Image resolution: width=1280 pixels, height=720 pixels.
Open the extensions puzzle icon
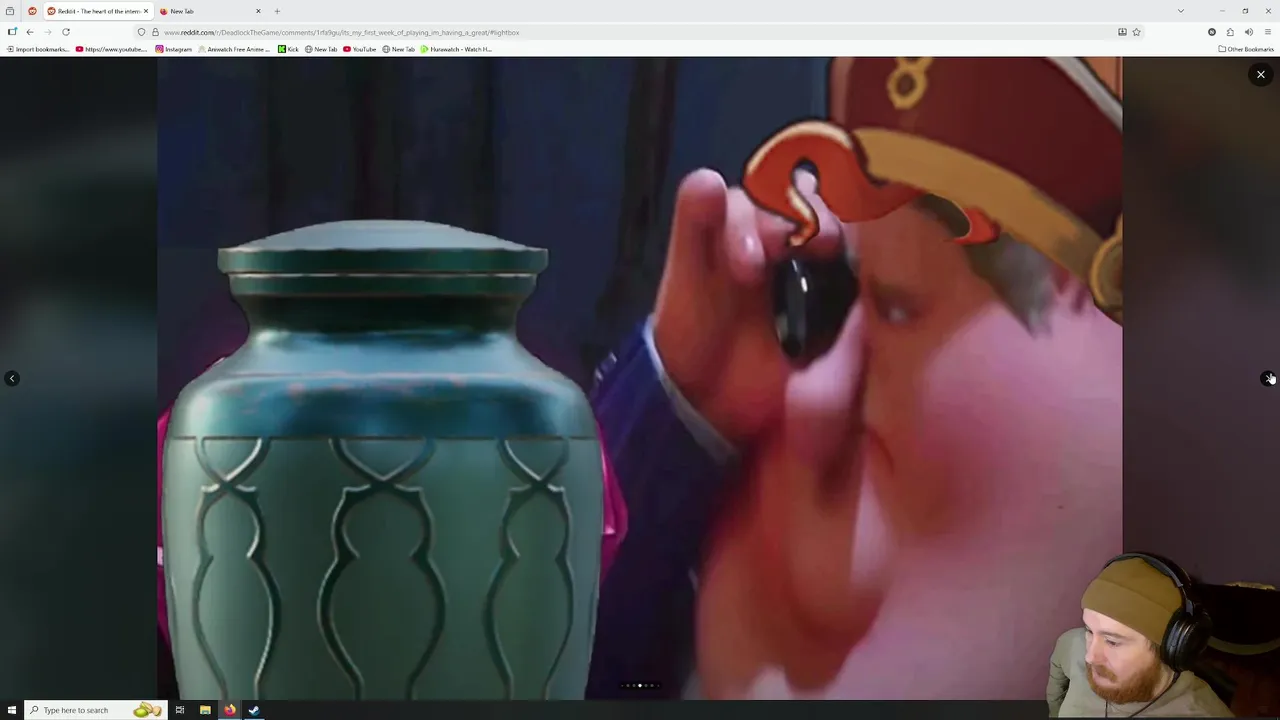(1230, 32)
